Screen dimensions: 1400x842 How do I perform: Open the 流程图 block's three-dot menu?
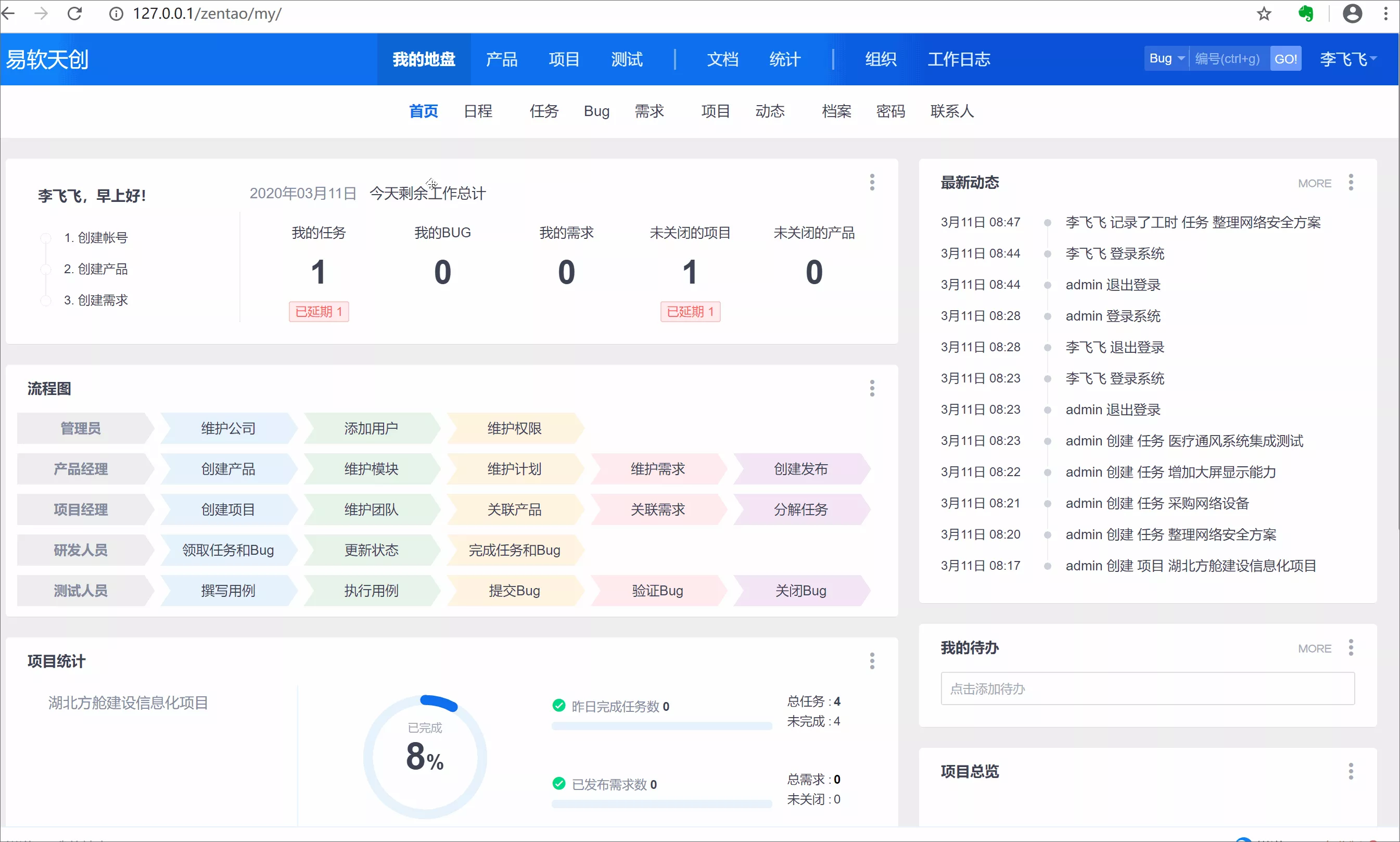pos(872,388)
